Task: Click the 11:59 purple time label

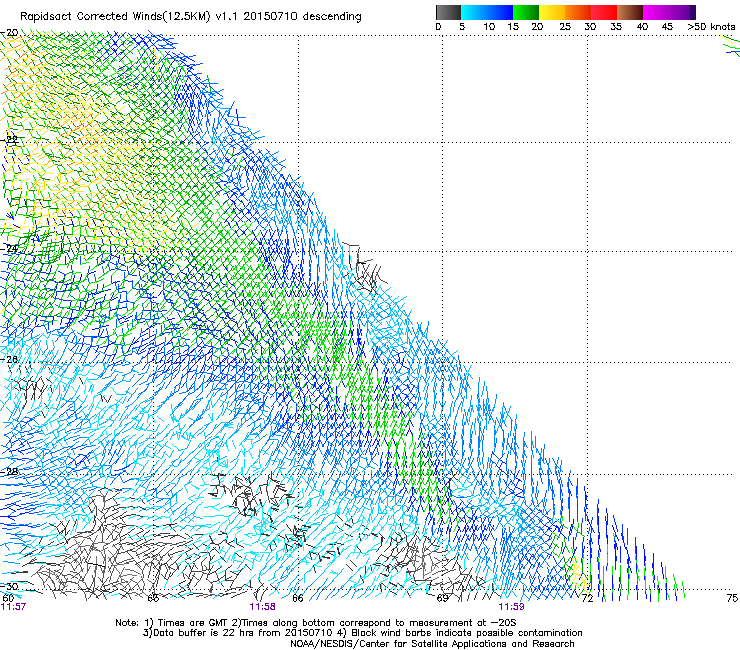Action: point(512,607)
